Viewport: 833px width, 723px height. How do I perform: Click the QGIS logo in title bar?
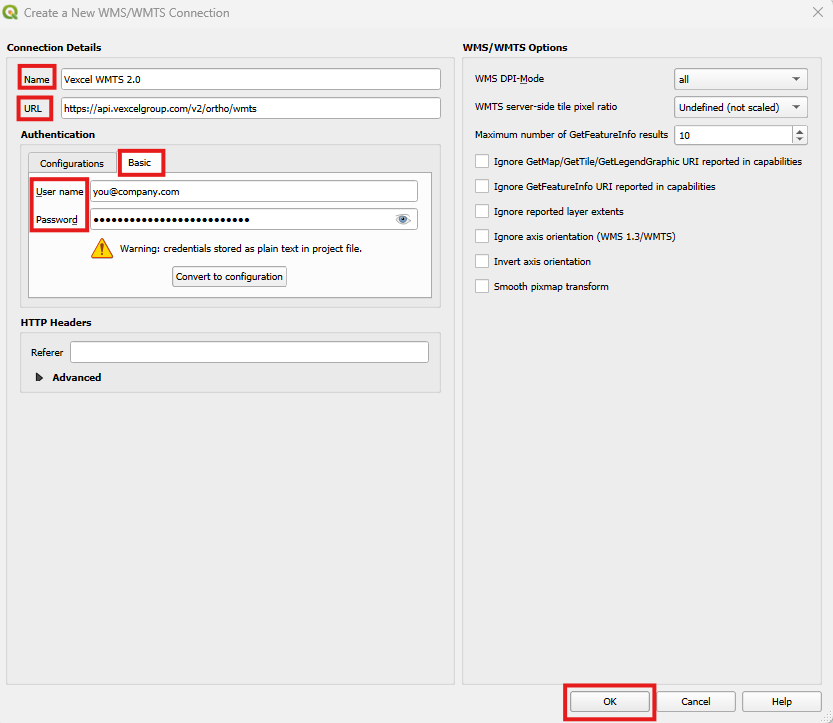(x=11, y=13)
